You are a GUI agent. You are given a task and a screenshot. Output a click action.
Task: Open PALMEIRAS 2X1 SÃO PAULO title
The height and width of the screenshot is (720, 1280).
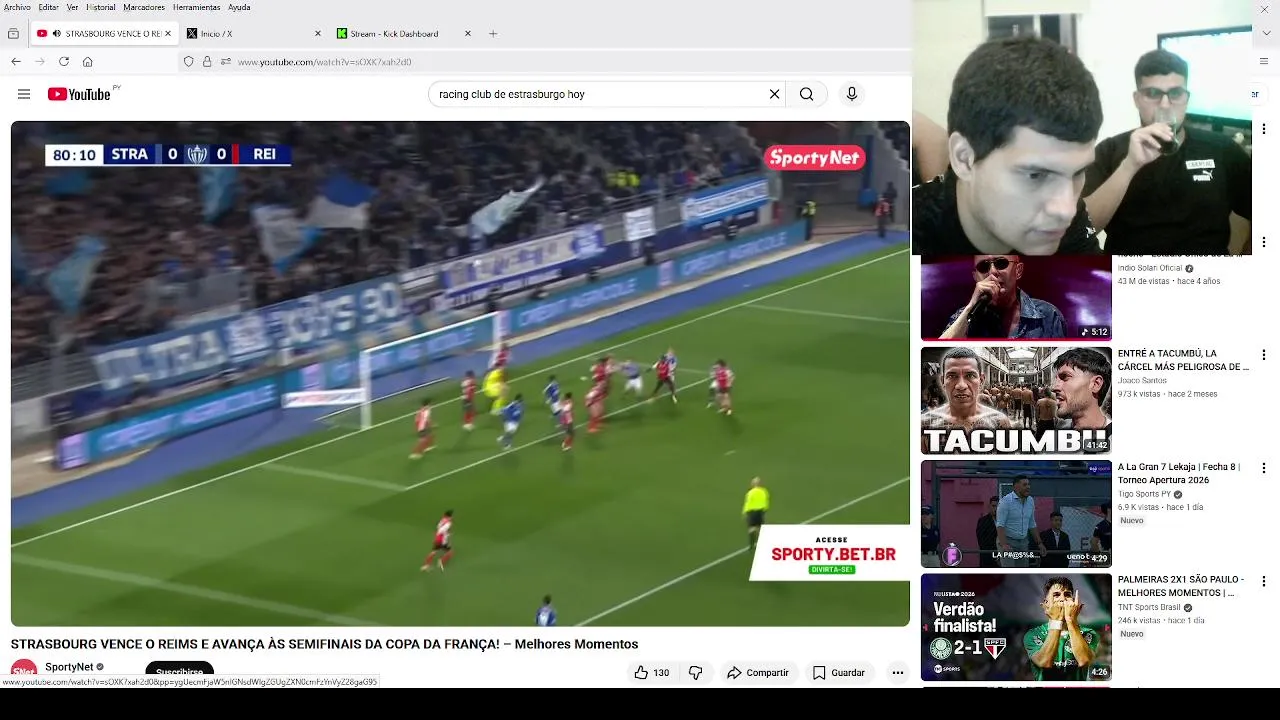pyautogui.click(x=1181, y=586)
